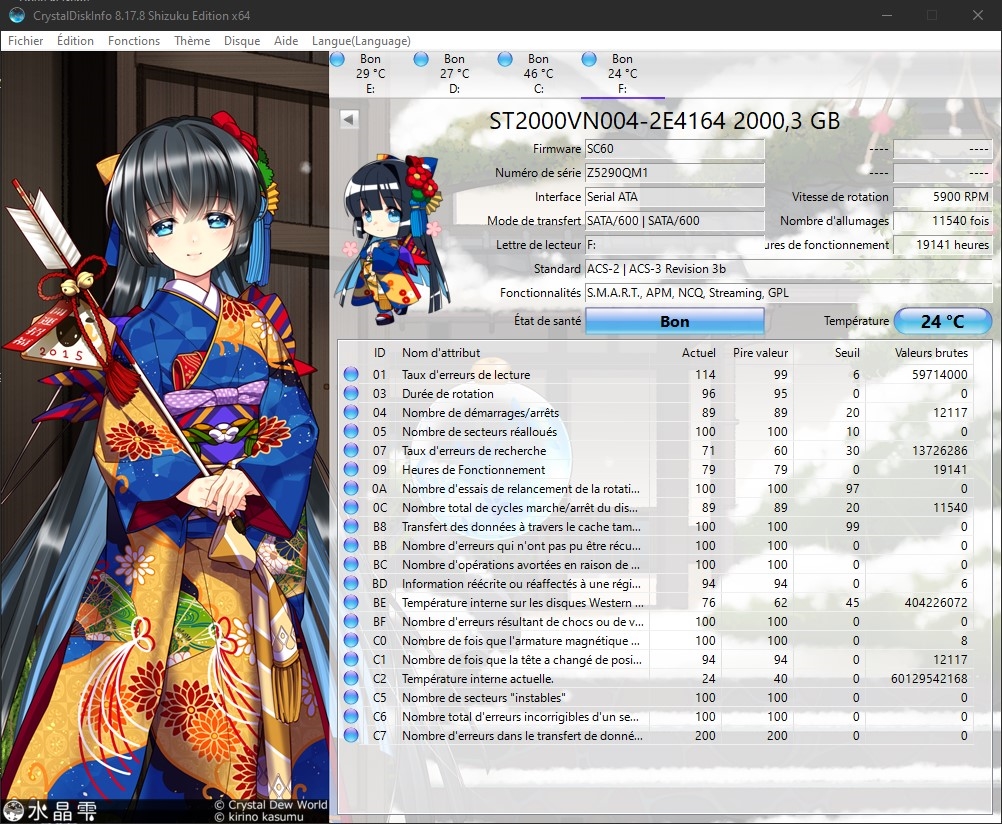This screenshot has height=824, width=1002.
Task: Click the transfer mode field SATA/600
Action: [x=675, y=221]
